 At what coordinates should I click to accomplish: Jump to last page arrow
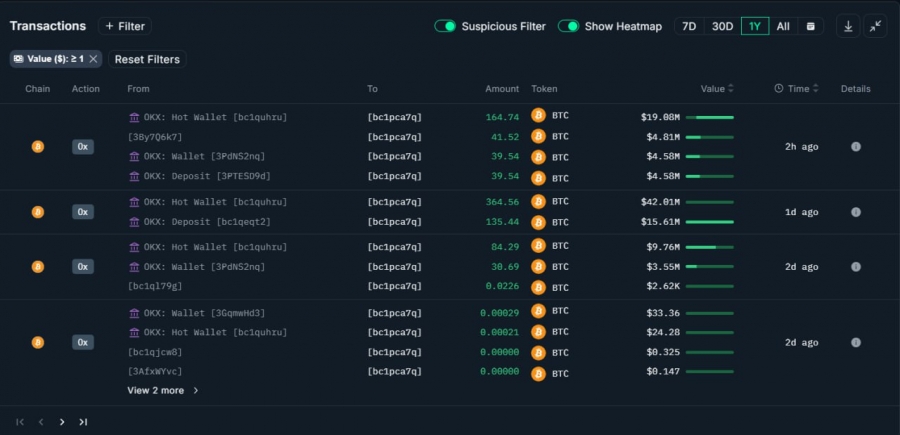point(83,422)
